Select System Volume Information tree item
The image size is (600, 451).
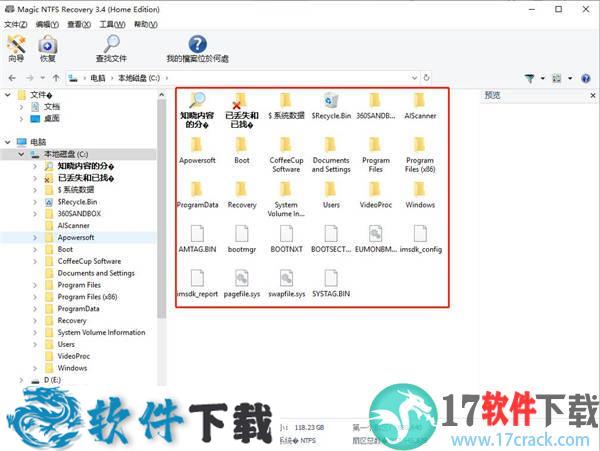[100, 333]
